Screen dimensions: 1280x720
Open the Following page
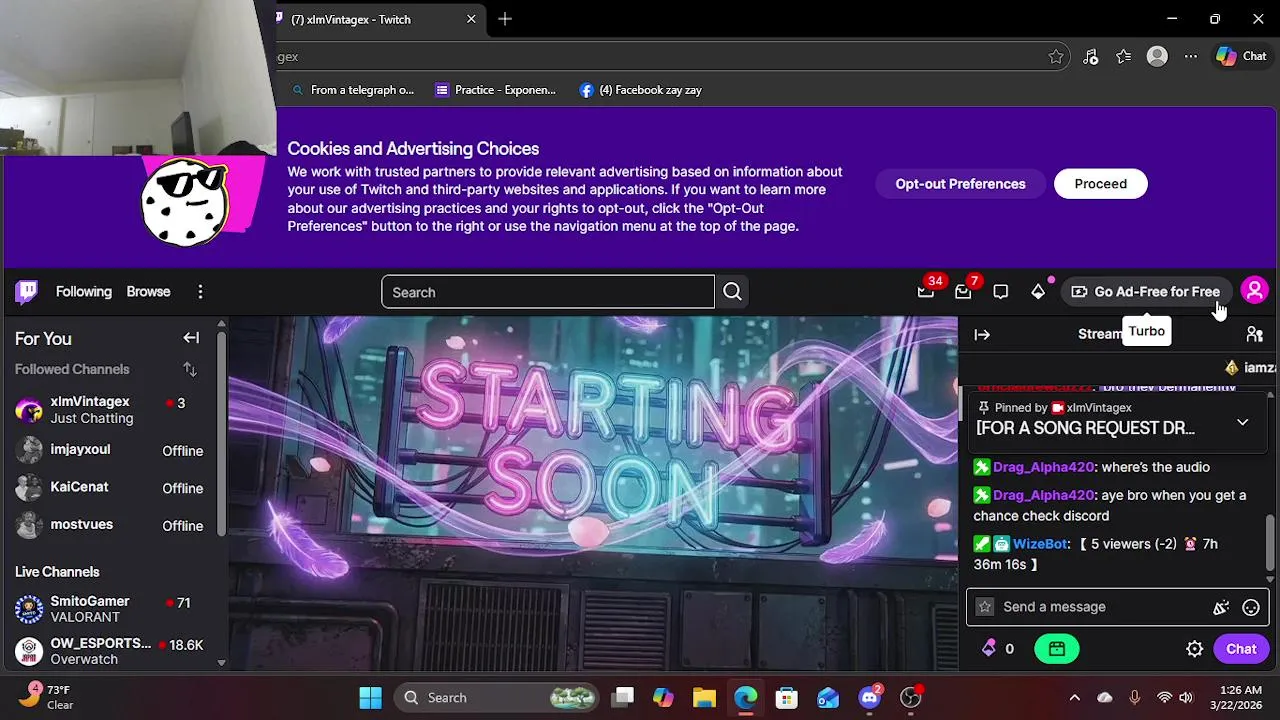click(x=84, y=292)
